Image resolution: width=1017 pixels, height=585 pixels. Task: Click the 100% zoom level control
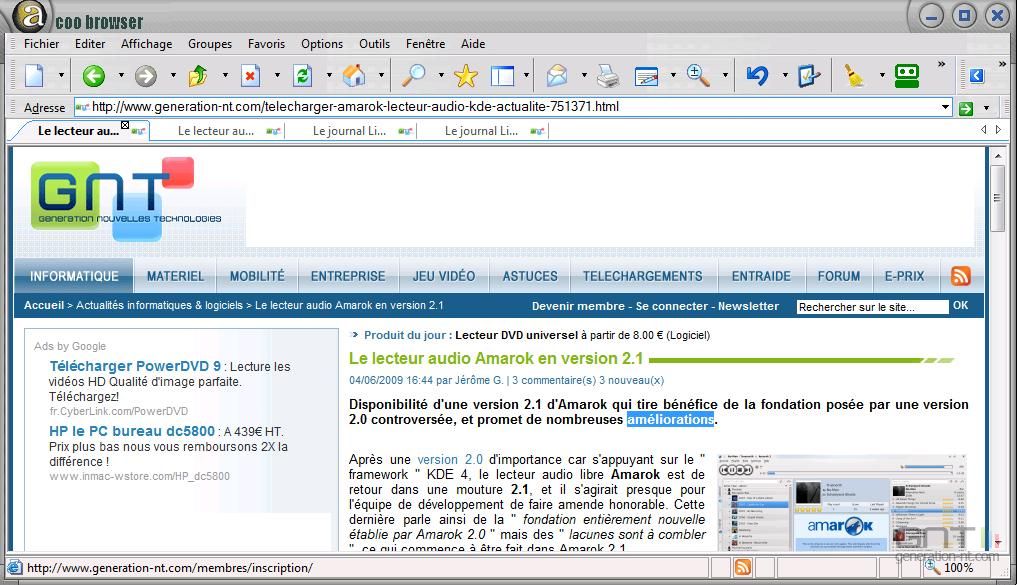pos(958,568)
